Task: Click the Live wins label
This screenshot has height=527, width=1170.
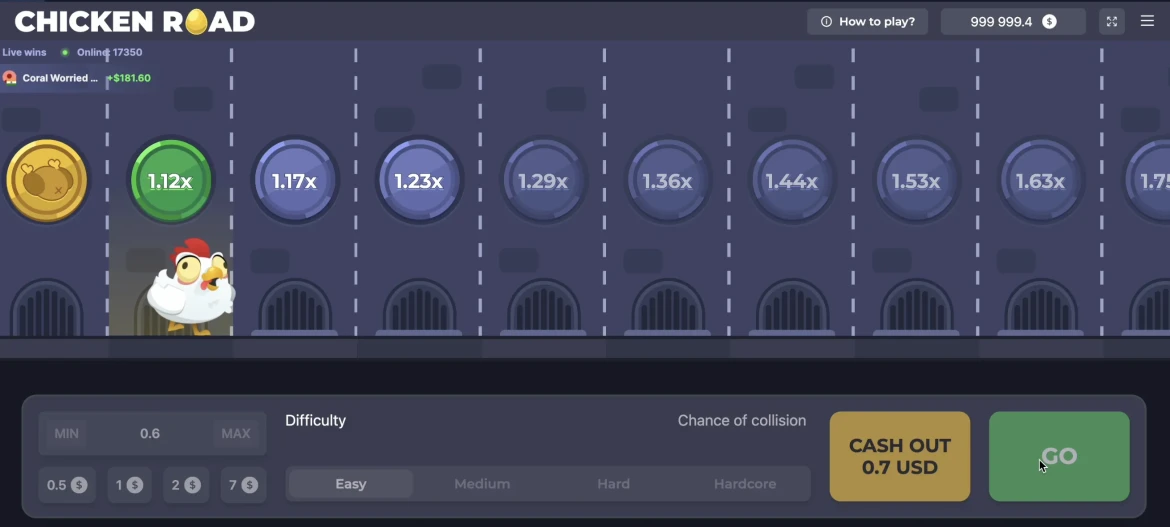Action: [x=24, y=52]
